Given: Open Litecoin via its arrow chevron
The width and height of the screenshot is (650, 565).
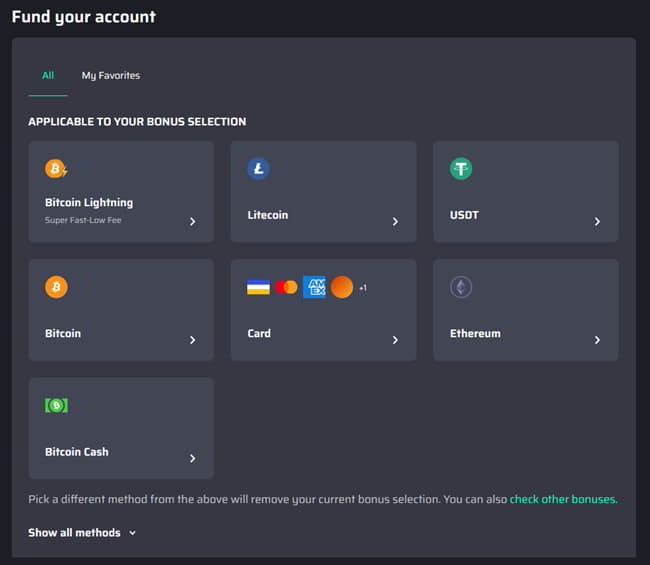Looking at the screenshot, I should tap(395, 222).
